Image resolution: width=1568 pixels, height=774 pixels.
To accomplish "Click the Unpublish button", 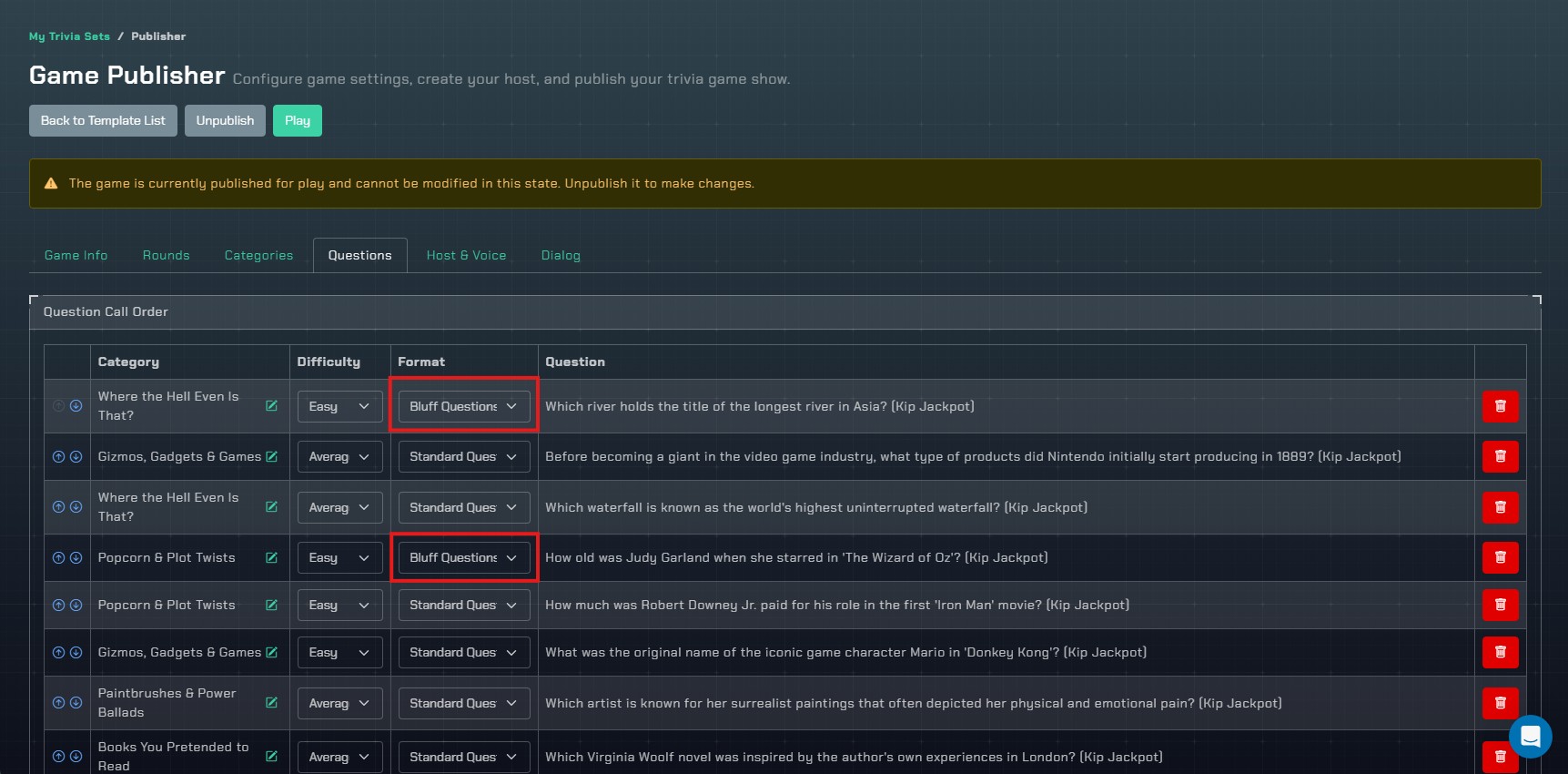I will pos(225,121).
